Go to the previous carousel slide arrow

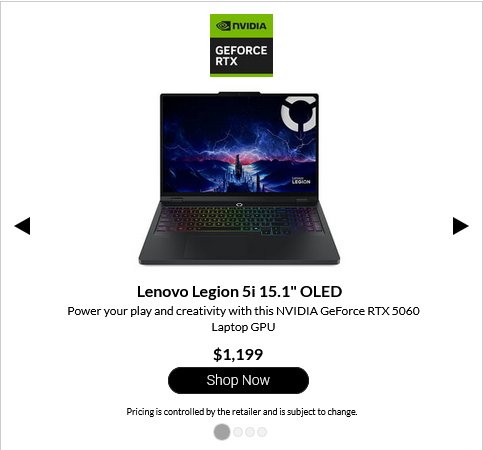click(x=22, y=226)
